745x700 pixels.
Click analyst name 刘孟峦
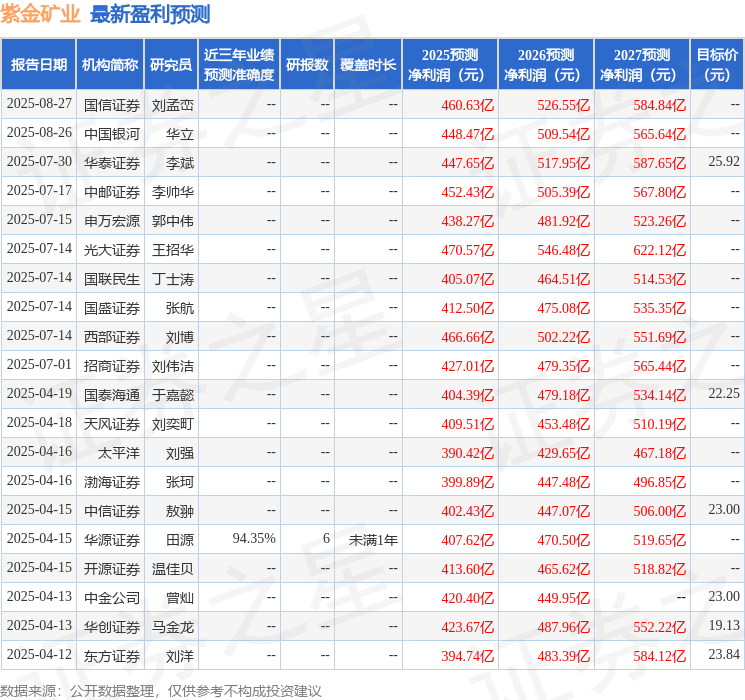pos(173,105)
